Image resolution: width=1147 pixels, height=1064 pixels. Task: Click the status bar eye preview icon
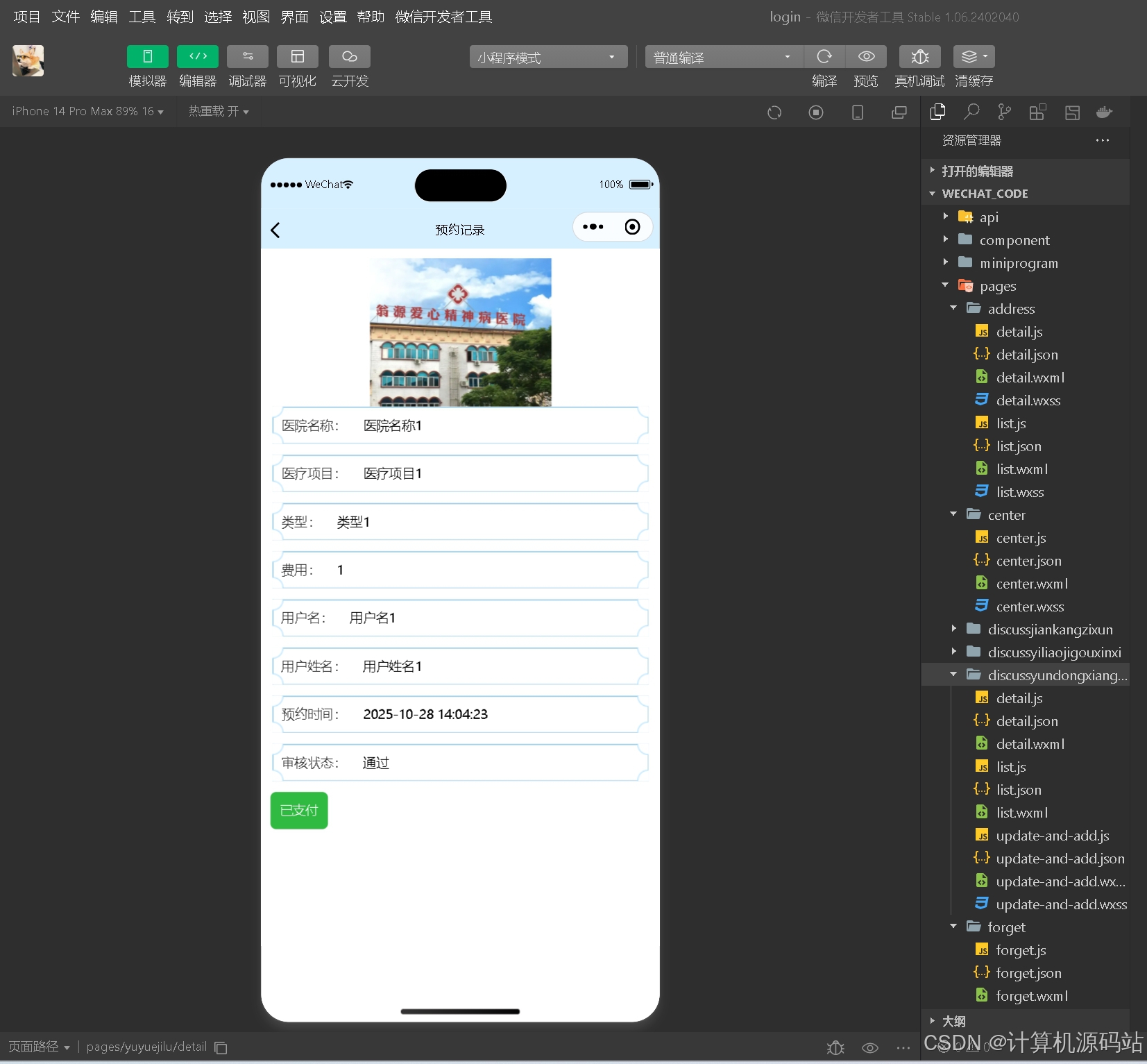(870, 1048)
